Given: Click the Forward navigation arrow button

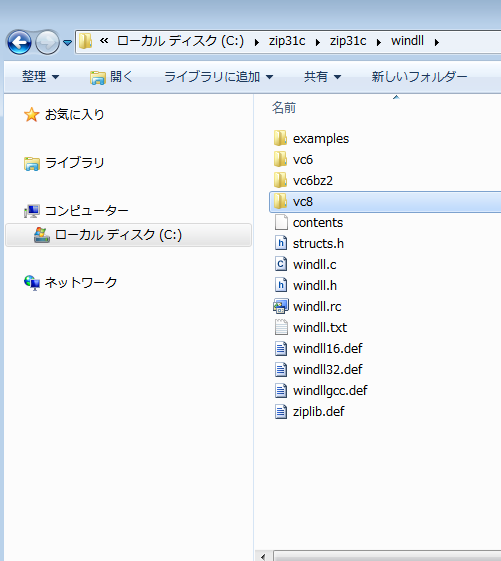Looking at the screenshot, I should (48, 43).
